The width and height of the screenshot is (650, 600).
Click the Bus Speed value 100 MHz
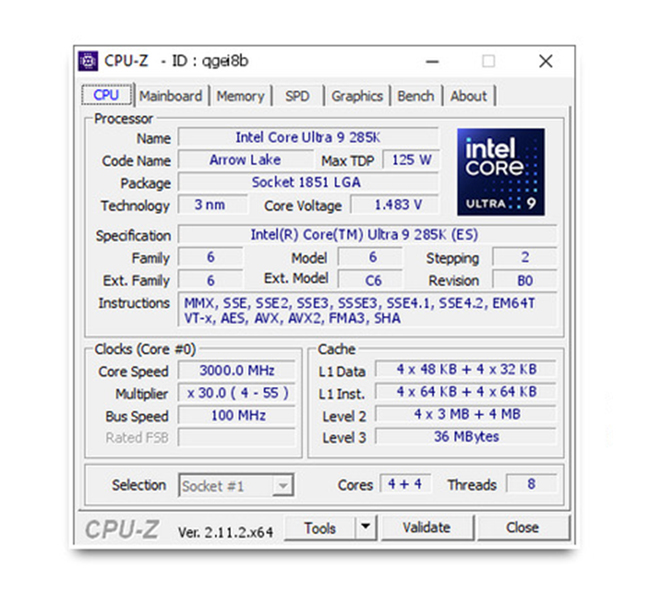[237, 415]
